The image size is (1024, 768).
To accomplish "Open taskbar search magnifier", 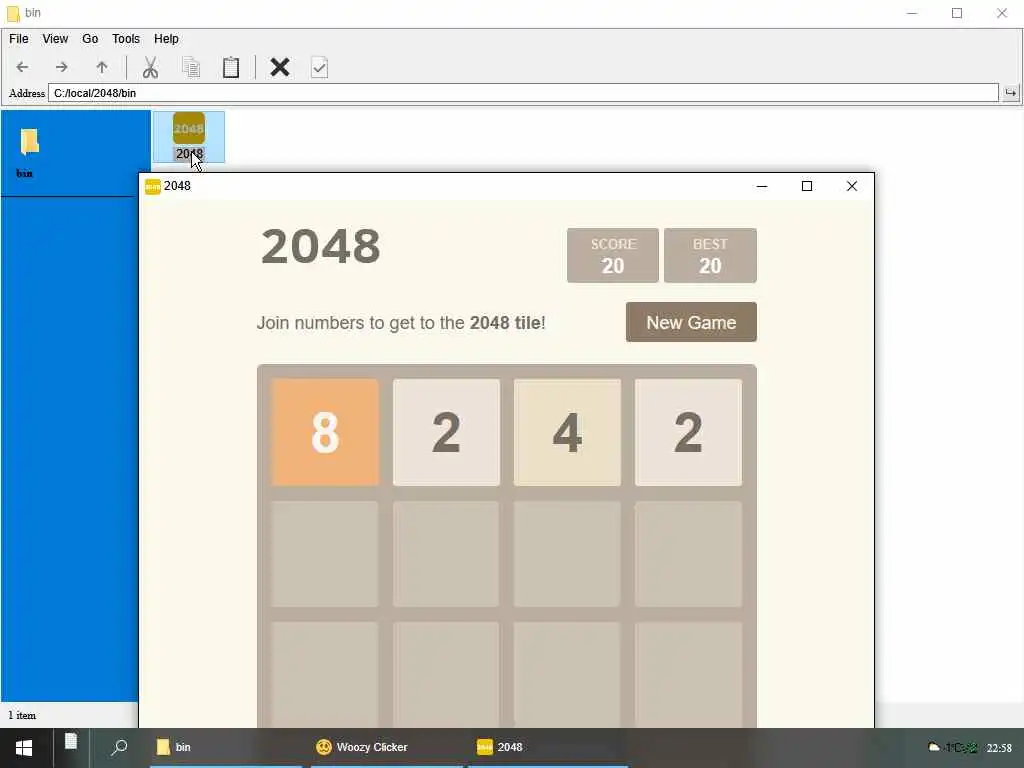I will point(119,747).
